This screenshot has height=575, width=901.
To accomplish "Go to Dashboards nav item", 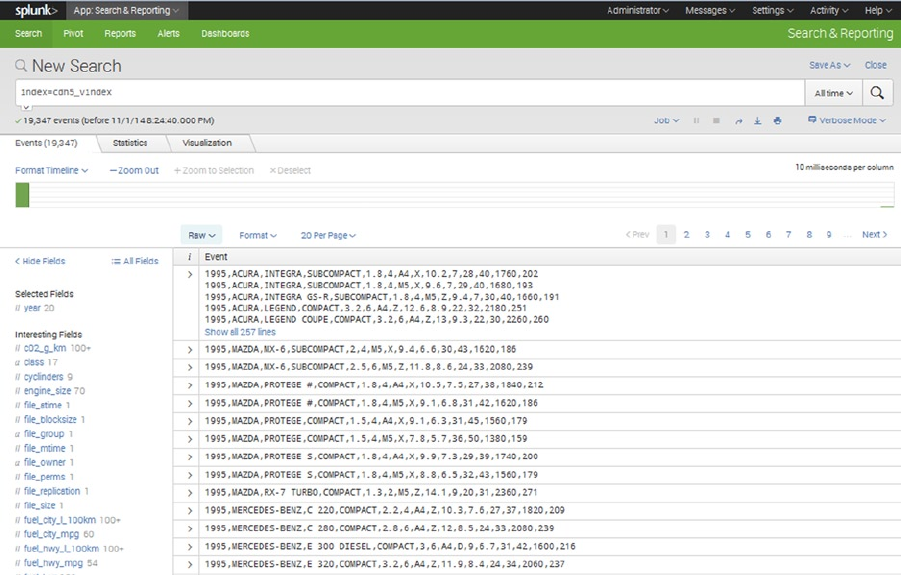I will (x=225, y=33).
